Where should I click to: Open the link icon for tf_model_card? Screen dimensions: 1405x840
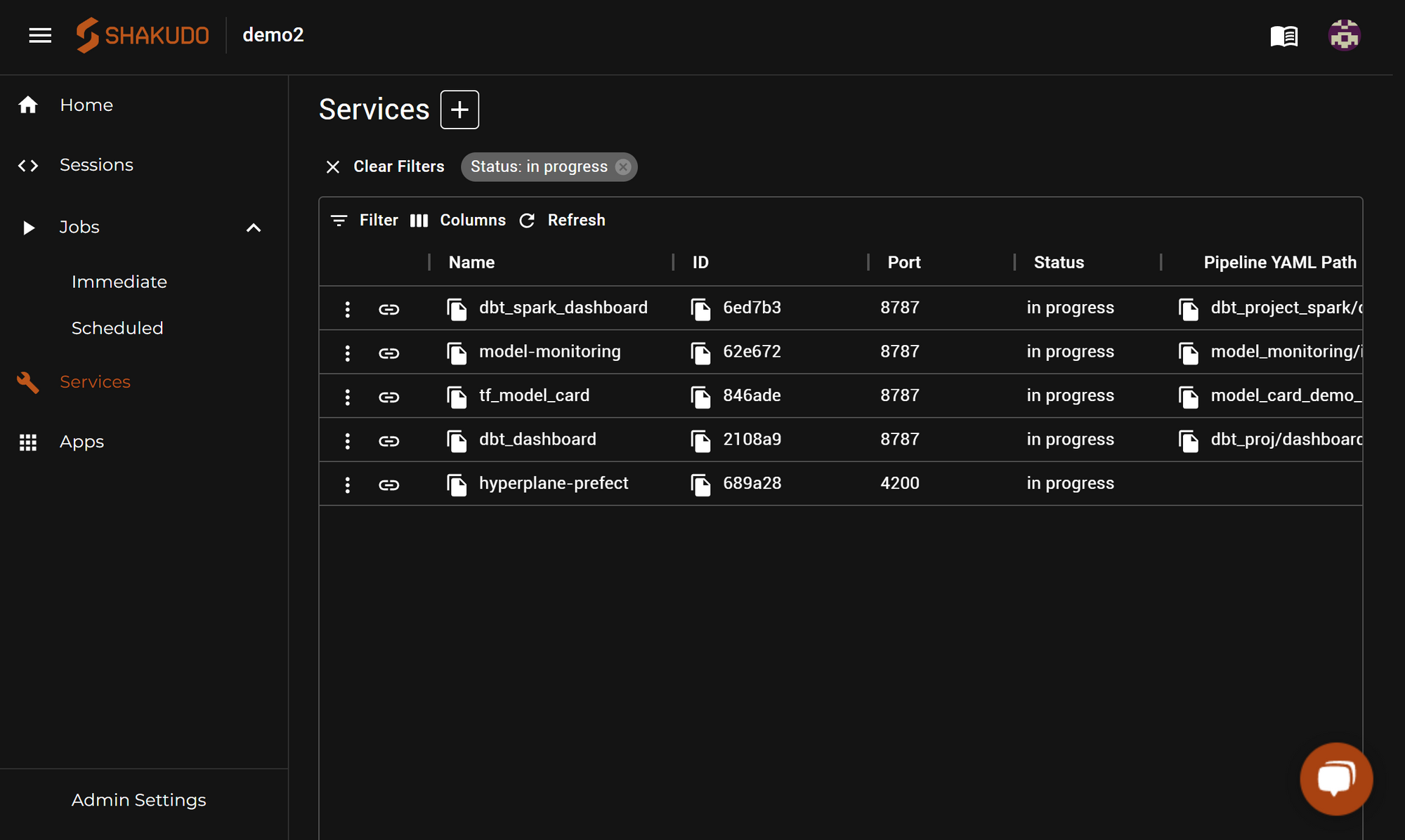point(388,397)
